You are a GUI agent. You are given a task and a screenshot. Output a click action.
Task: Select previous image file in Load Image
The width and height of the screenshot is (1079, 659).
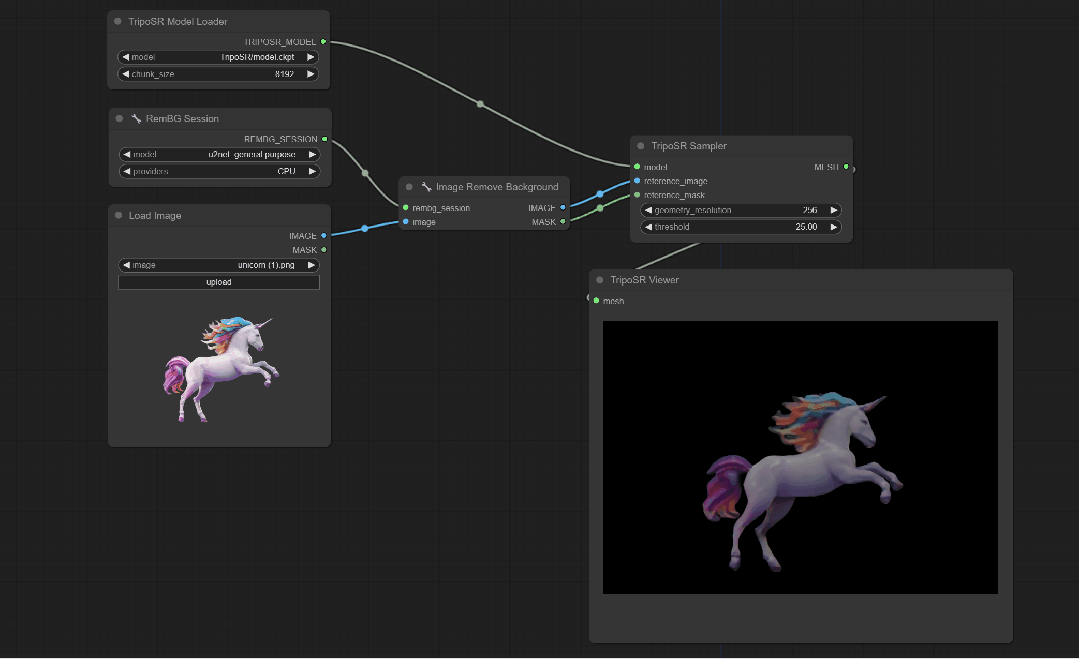point(126,265)
